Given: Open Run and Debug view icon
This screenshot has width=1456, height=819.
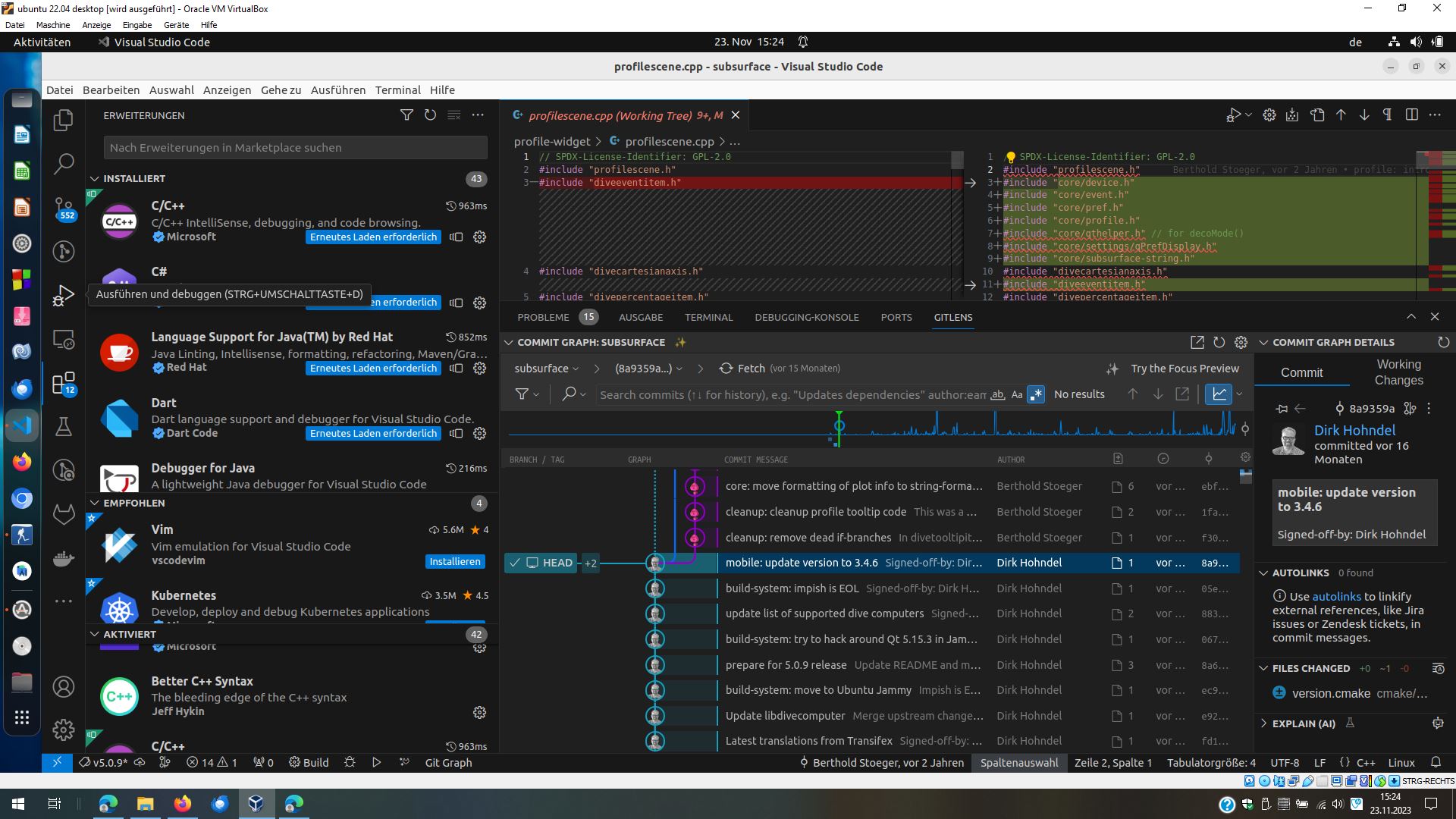Looking at the screenshot, I should coord(64,295).
